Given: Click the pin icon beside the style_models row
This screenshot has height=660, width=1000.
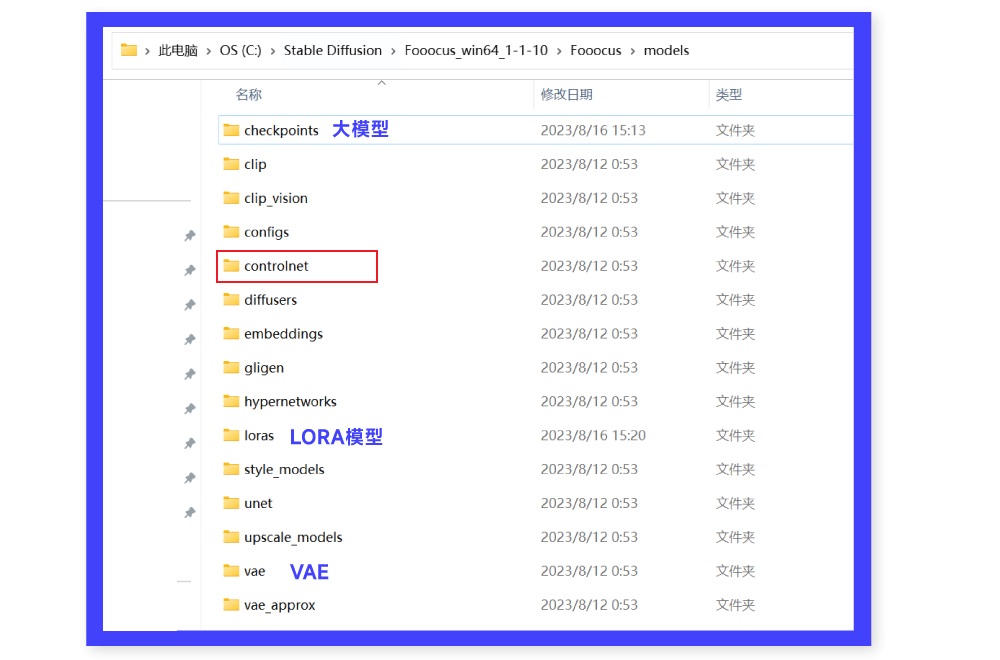Looking at the screenshot, I should pyautogui.click(x=189, y=478).
